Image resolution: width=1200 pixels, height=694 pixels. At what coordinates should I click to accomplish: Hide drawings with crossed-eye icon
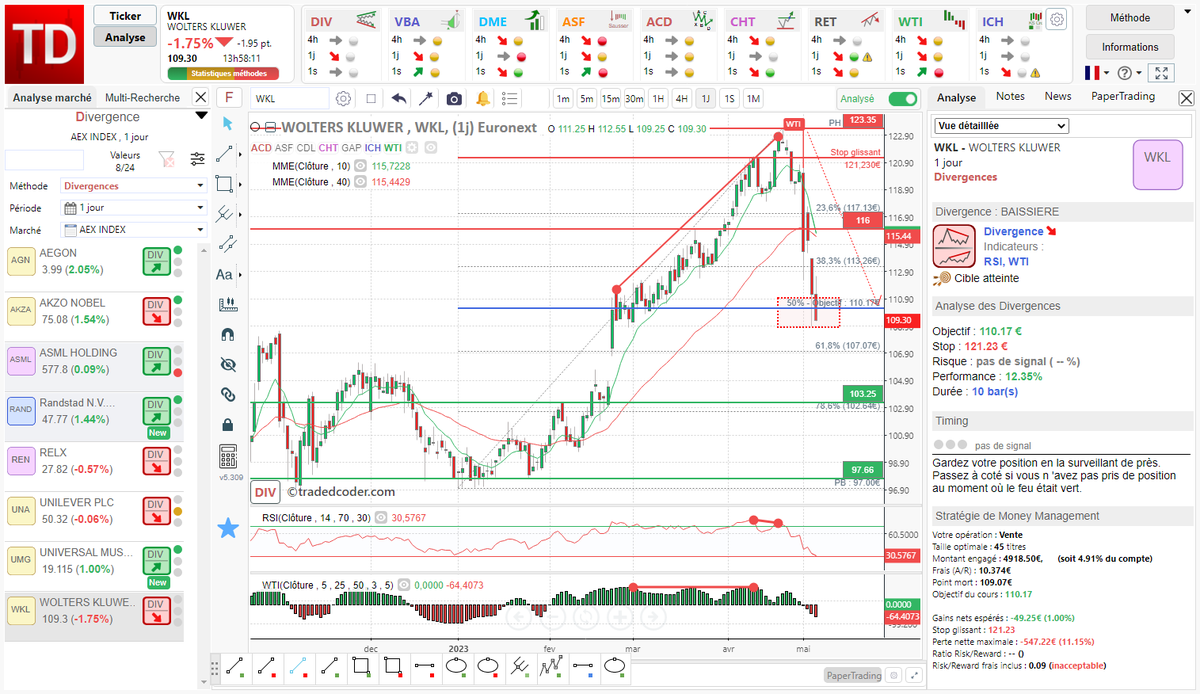coord(228,364)
